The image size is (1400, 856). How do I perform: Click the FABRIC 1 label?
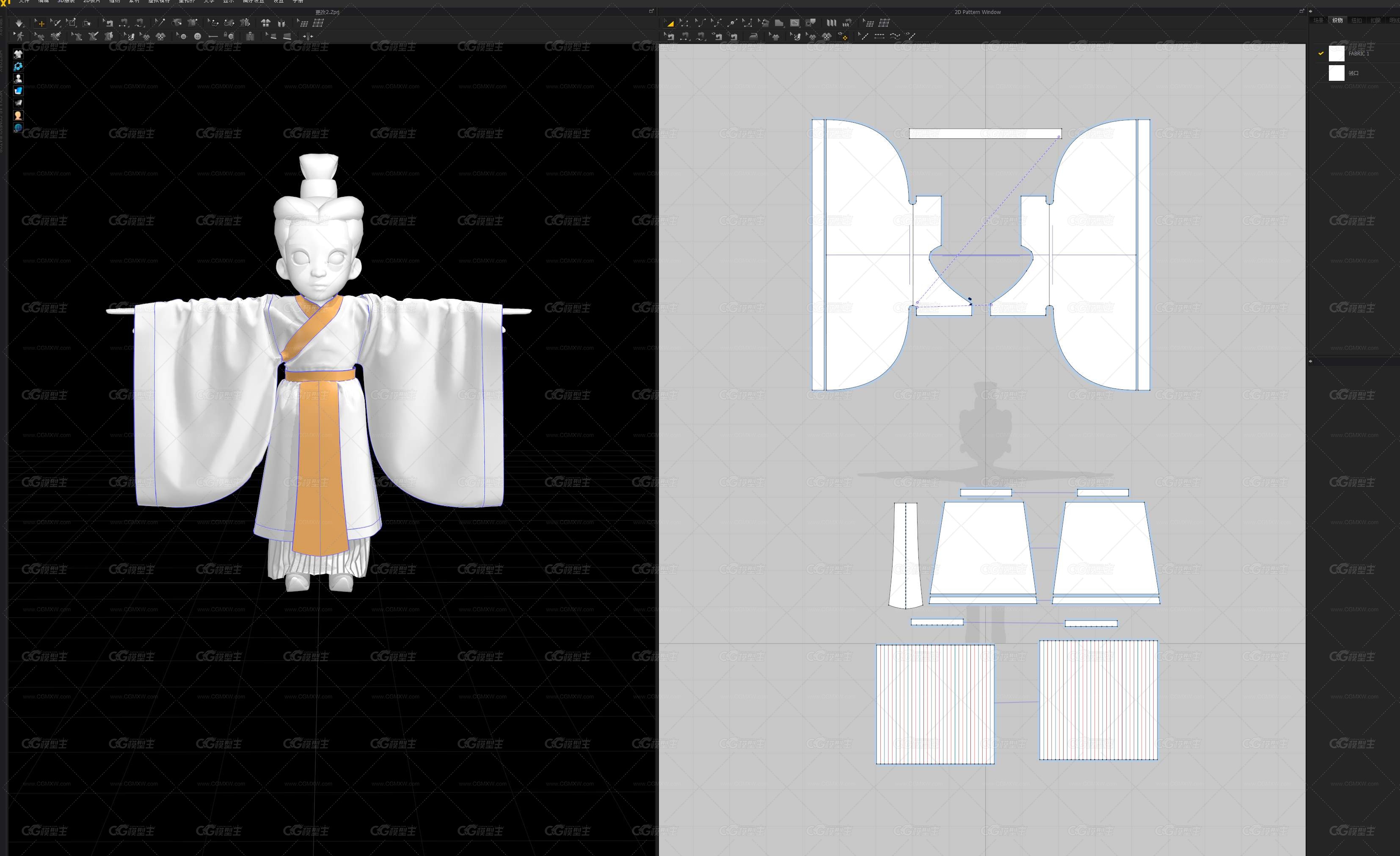(x=1359, y=53)
